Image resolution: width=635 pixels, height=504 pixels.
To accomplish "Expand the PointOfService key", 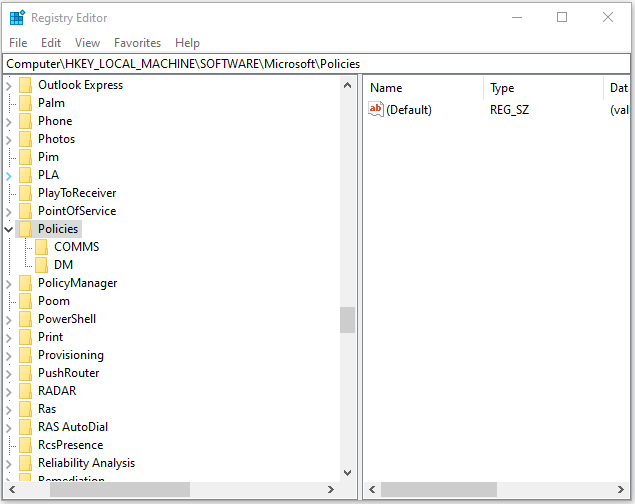I will 9,212.
